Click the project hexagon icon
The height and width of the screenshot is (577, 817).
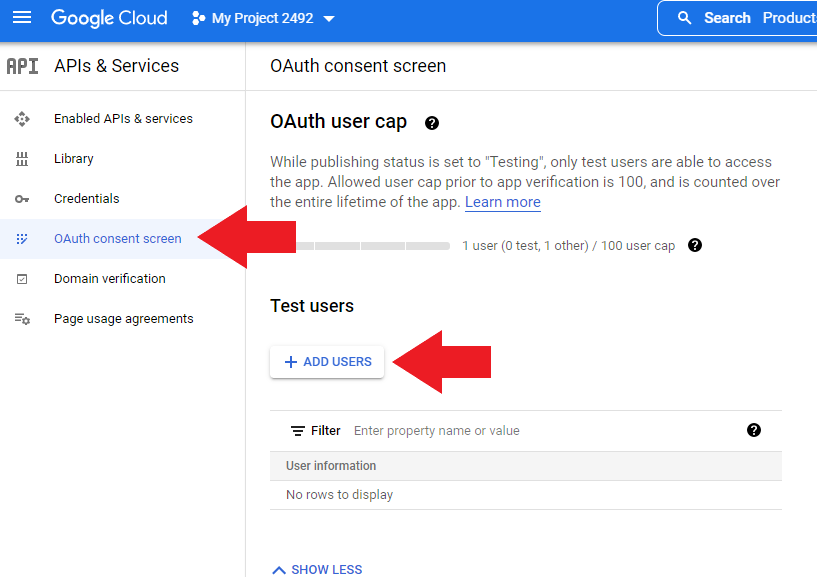(198, 18)
